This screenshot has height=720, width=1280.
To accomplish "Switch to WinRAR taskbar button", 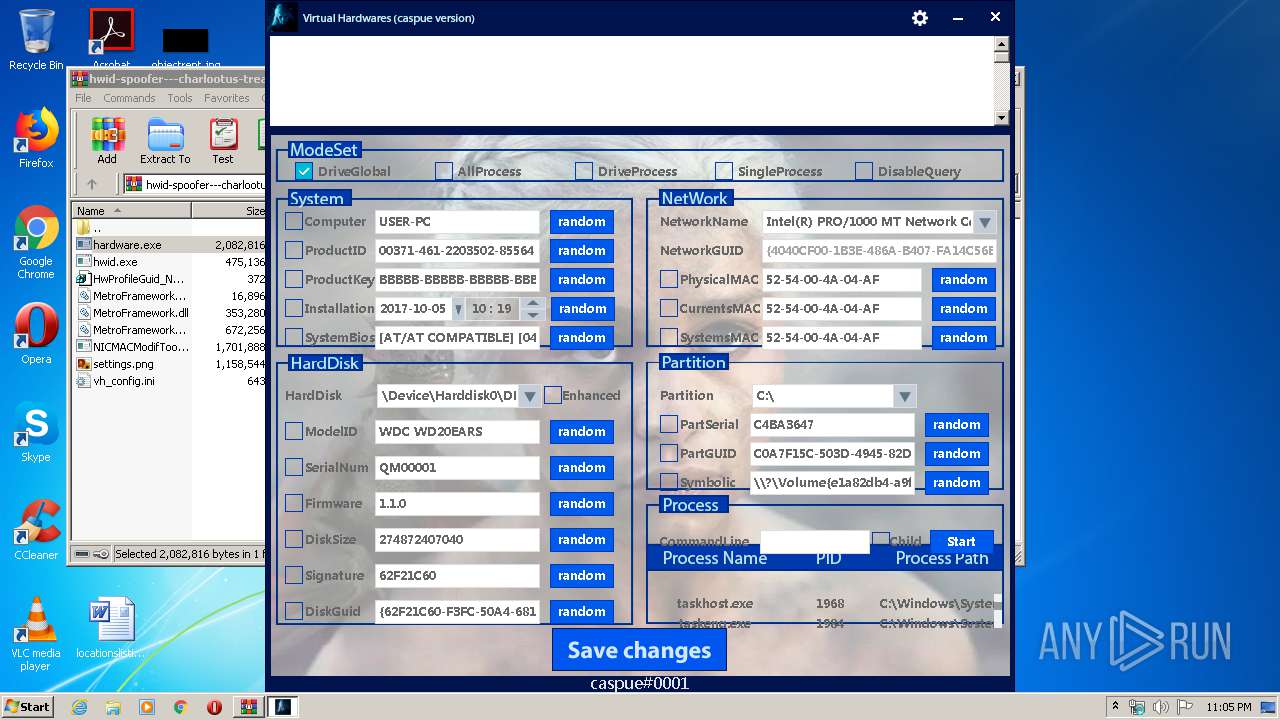I will coord(248,707).
